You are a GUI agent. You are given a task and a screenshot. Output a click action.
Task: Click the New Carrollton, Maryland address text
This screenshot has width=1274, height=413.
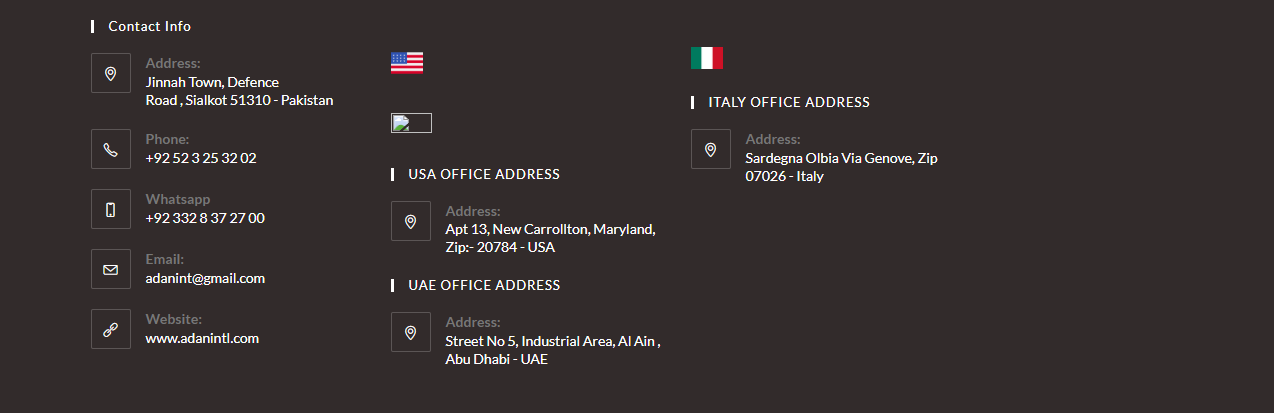(x=550, y=238)
